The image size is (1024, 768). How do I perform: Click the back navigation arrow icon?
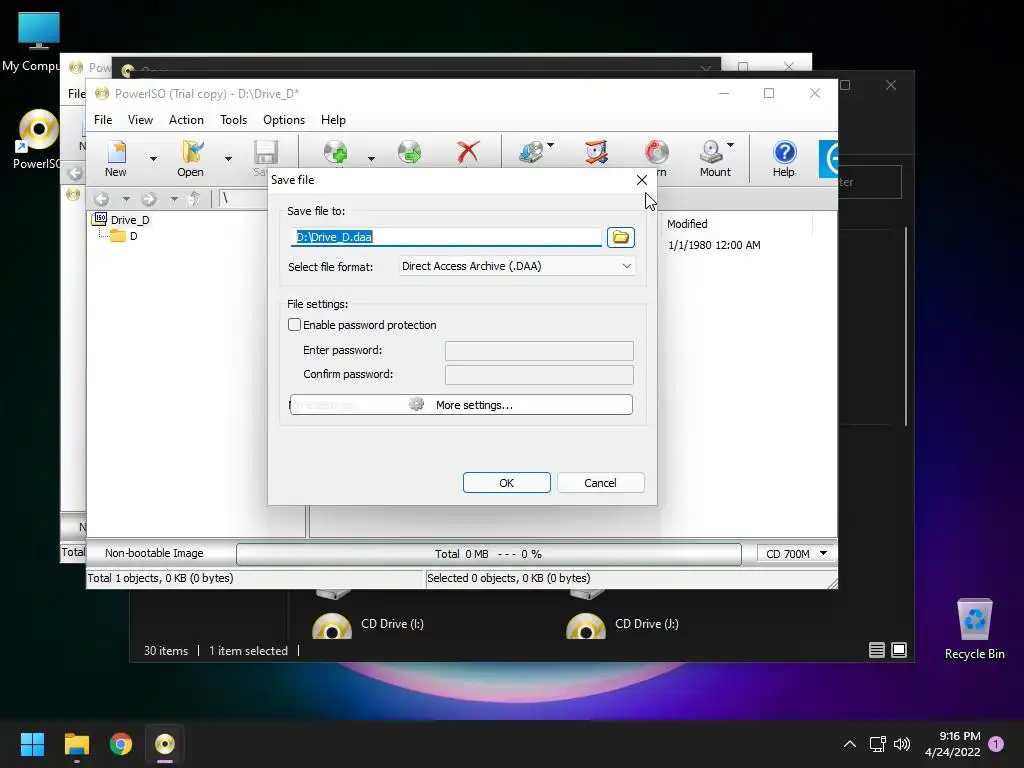101,199
